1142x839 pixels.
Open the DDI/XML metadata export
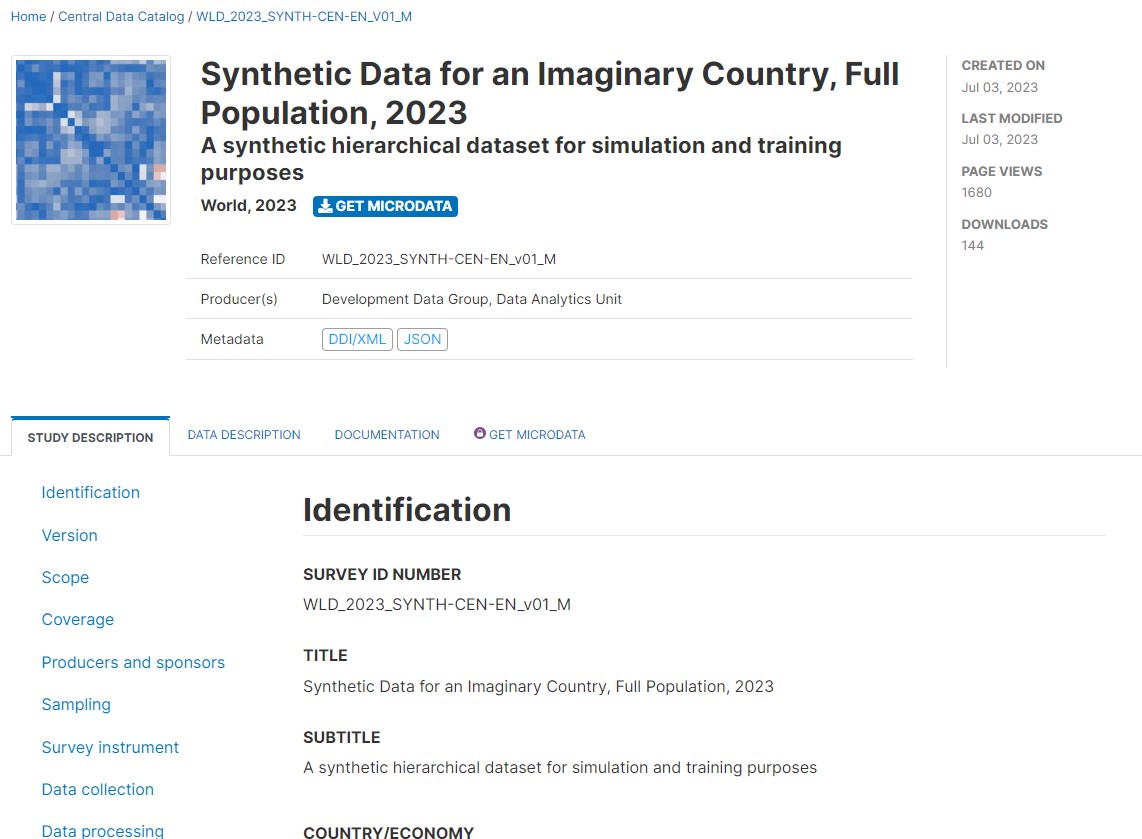357,339
